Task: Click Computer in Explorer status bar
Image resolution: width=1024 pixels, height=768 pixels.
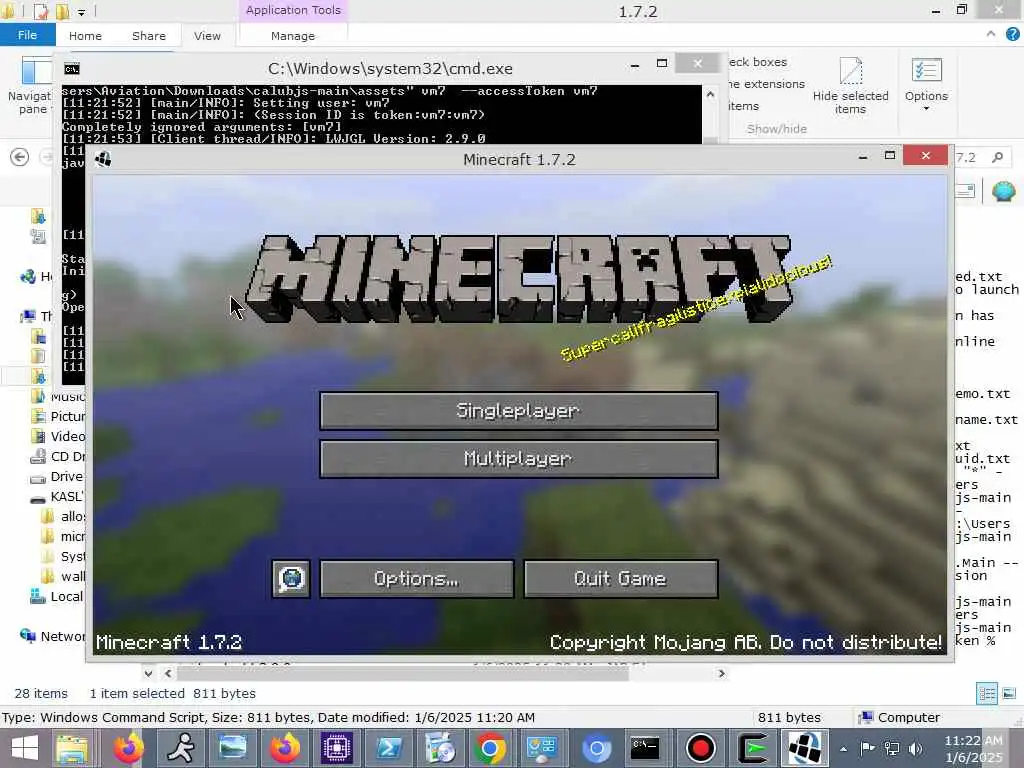Action: coord(899,717)
